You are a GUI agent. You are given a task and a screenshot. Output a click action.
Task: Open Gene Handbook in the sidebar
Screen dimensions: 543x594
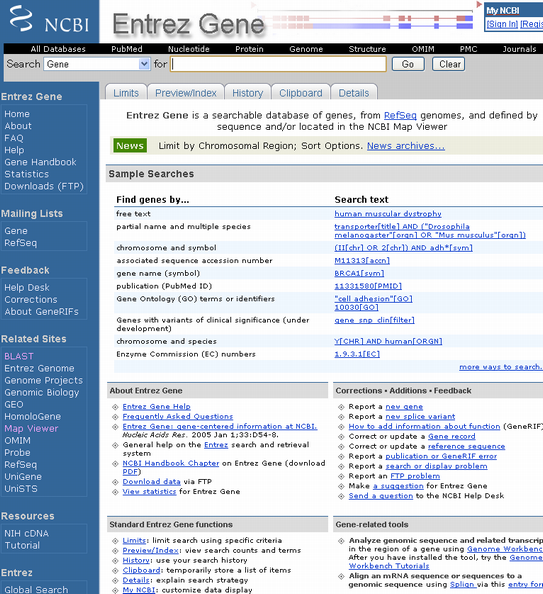40,162
